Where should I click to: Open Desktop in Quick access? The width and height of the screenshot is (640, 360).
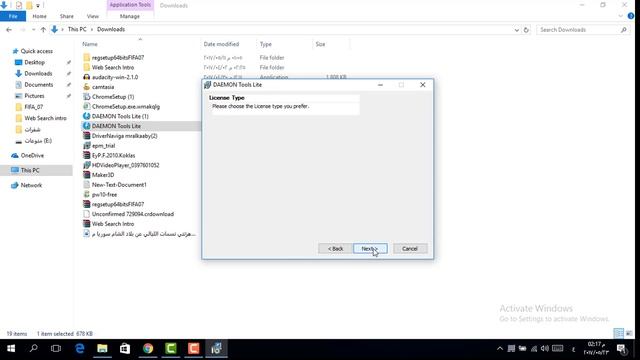34,62
